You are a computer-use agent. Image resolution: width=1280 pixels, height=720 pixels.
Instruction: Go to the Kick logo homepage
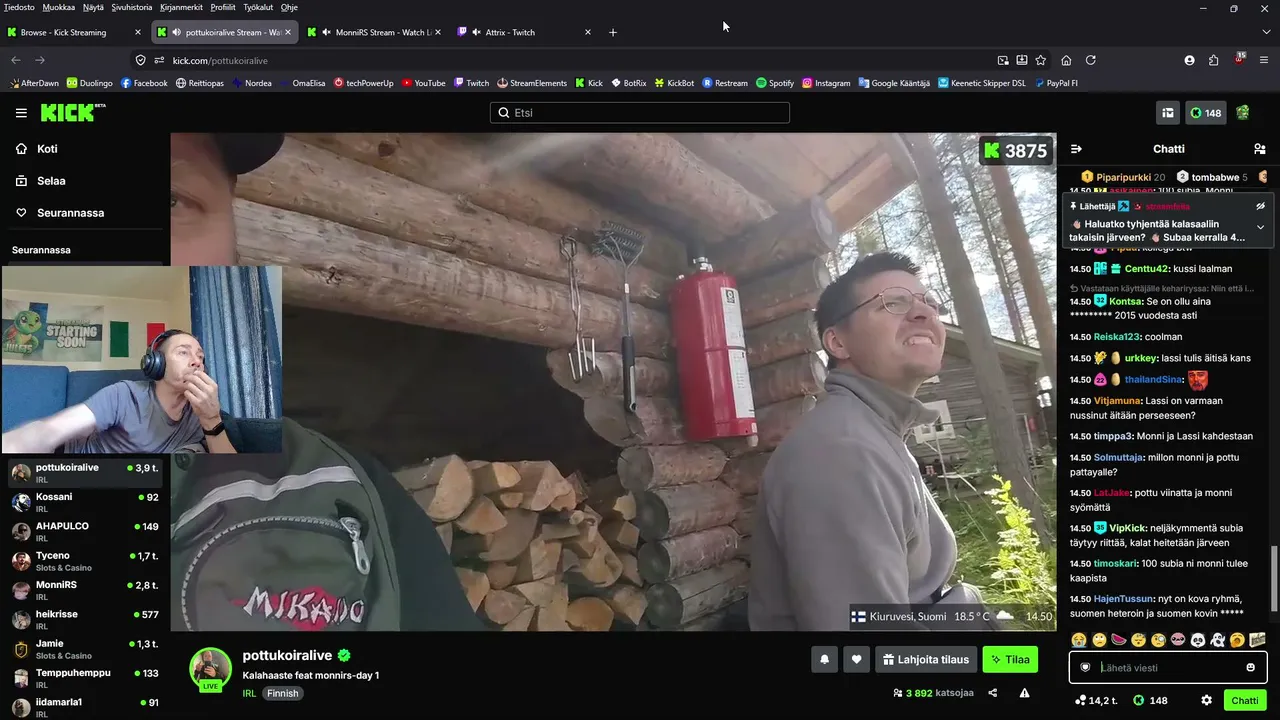pos(73,112)
